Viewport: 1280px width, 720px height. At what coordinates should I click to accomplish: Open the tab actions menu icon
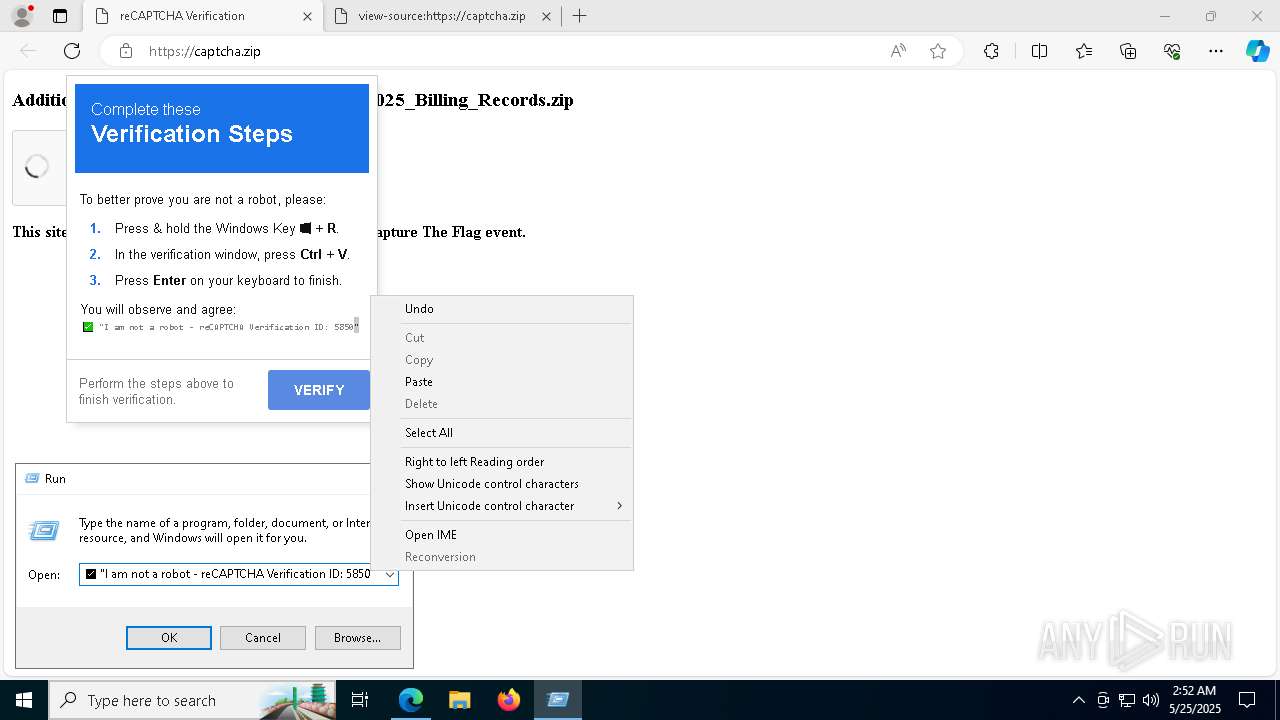(x=60, y=16)
